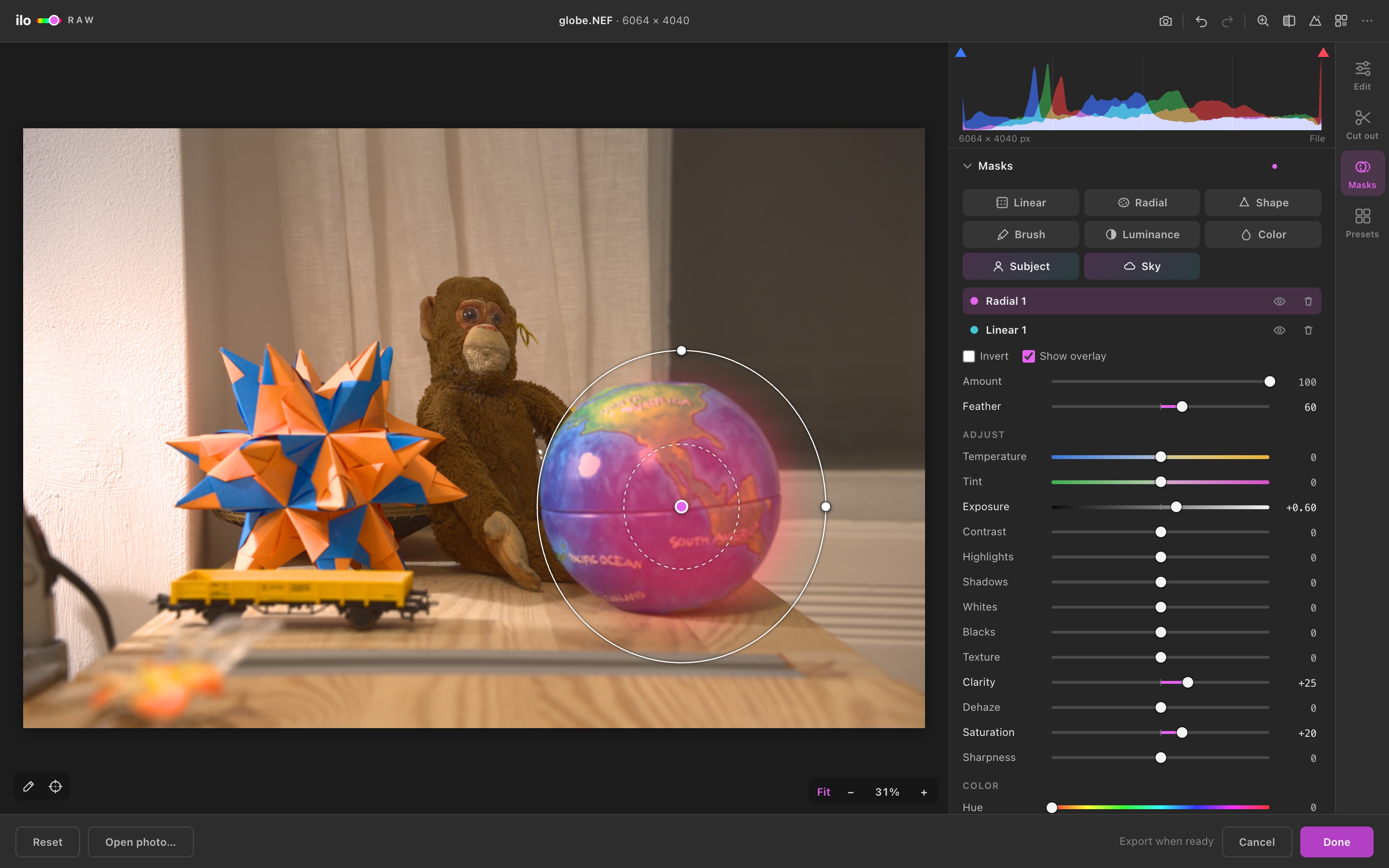The height and width of the screenshot is (868, 1389).
Task: Click the ilo RAW app logo
Action: [x=54, y=21]
